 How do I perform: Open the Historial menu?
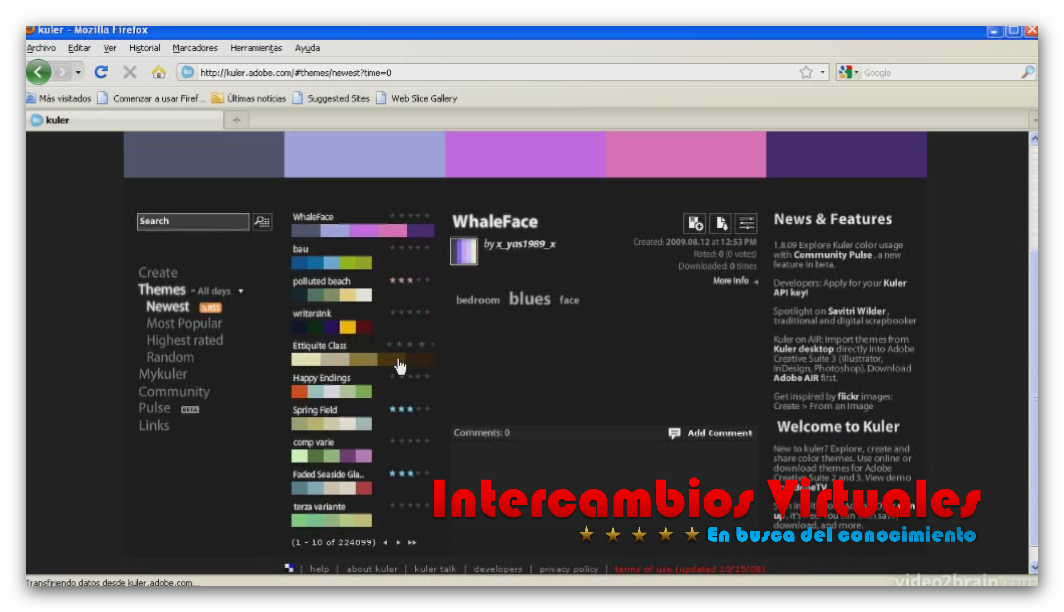144,47
